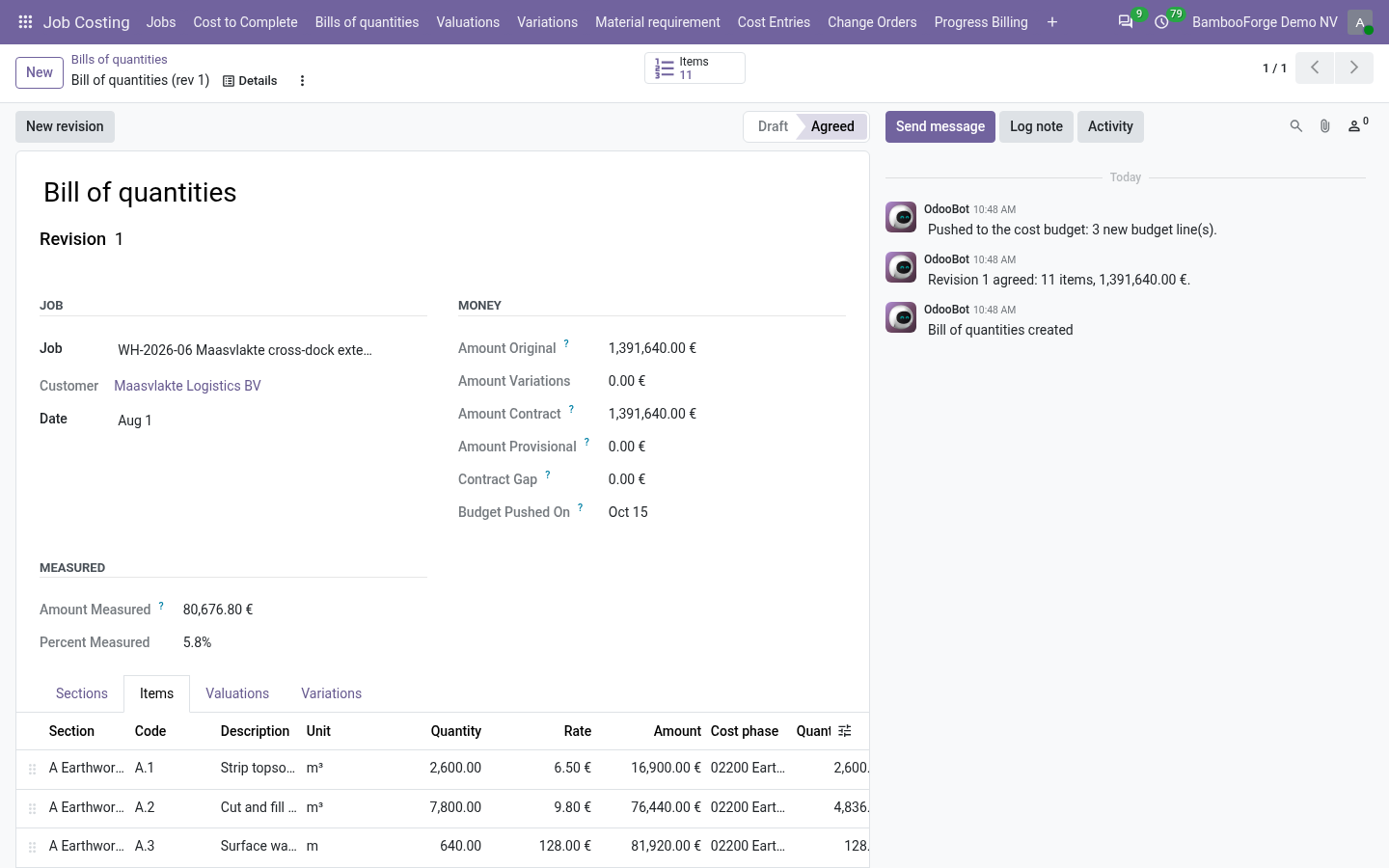Open the user avatar menu
Screen dimensions: 1389x868
click(x=1360, y=22)
